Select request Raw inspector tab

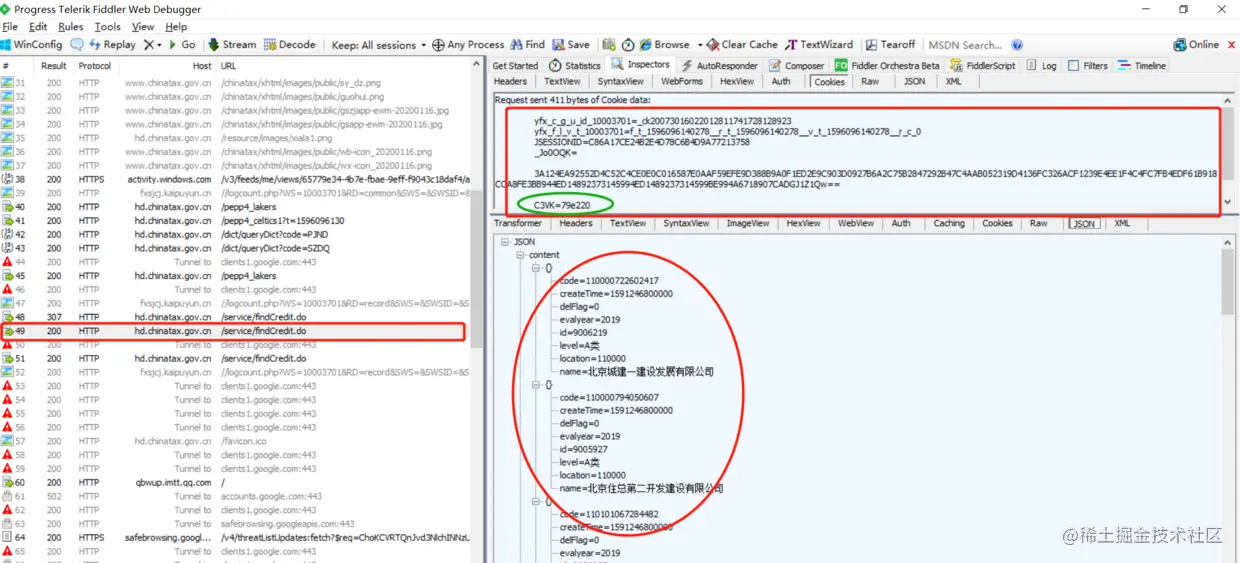click(x=870, y=82)
